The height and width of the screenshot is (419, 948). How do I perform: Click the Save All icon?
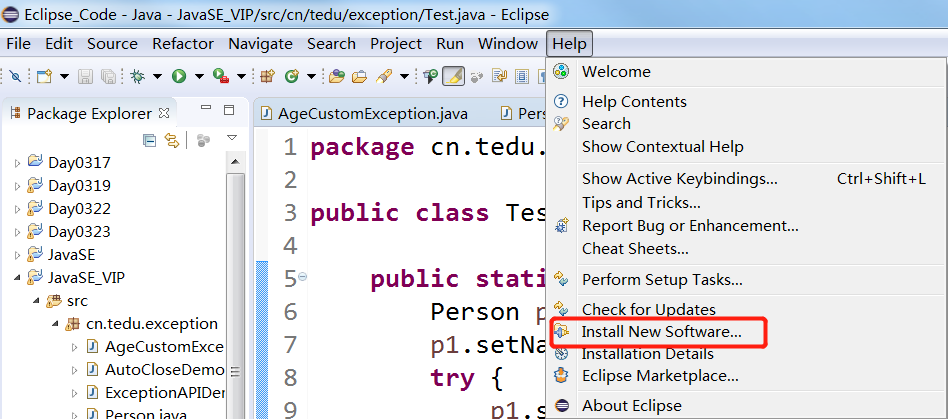108,76
